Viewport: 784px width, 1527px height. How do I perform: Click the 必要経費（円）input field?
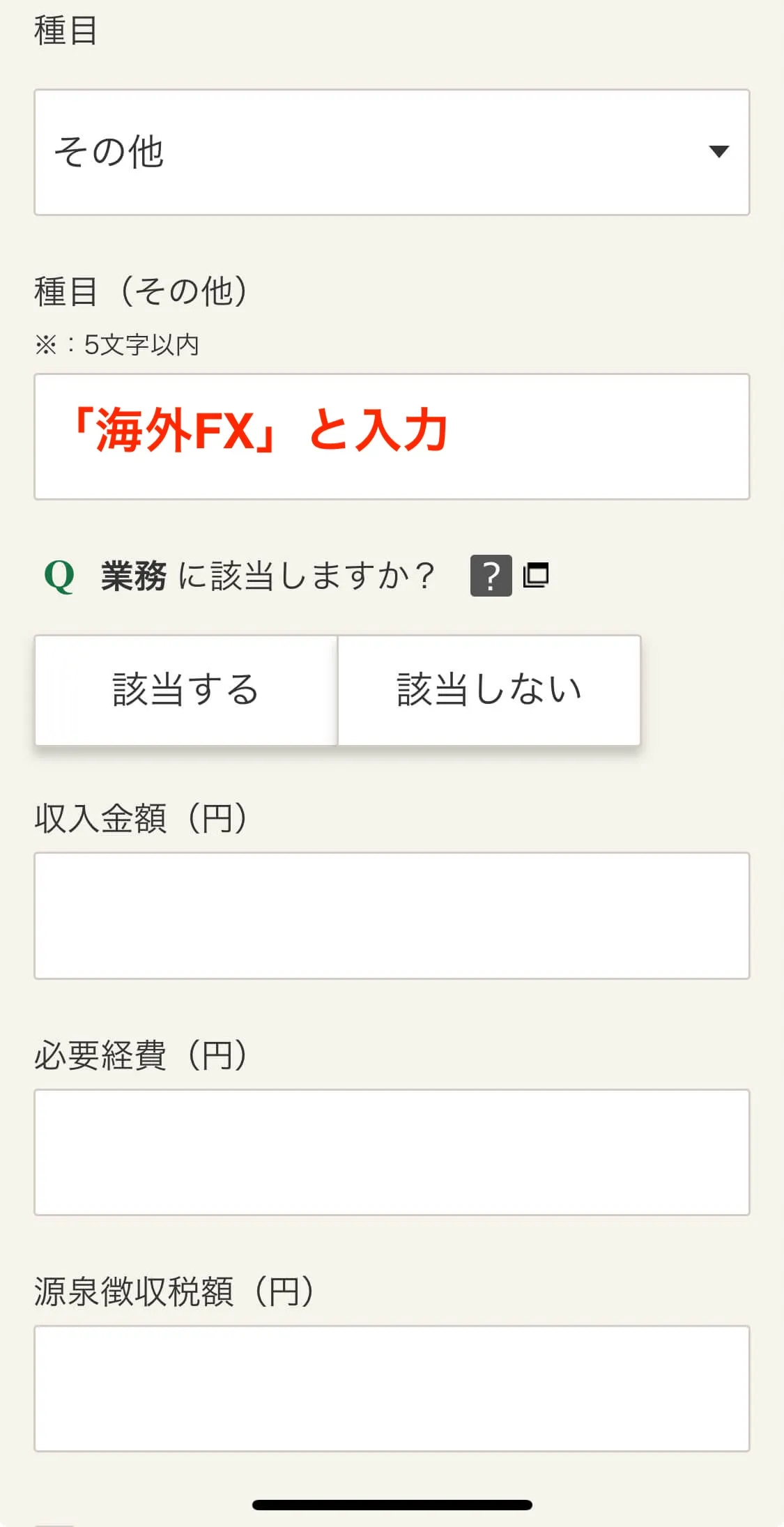392,1150
